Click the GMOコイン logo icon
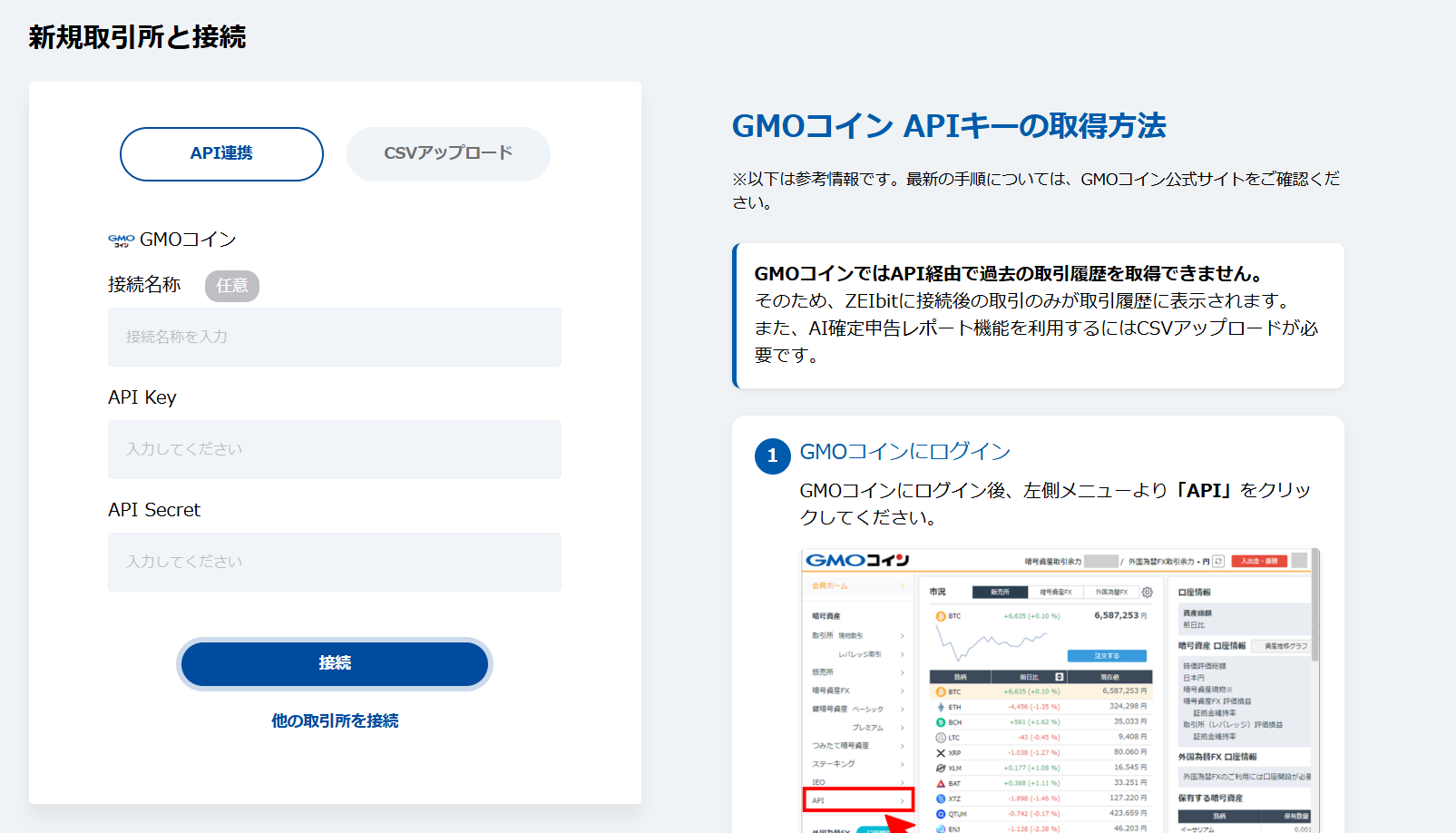The width and height of the screenshot is (1456, 833). tap(121, 240)
